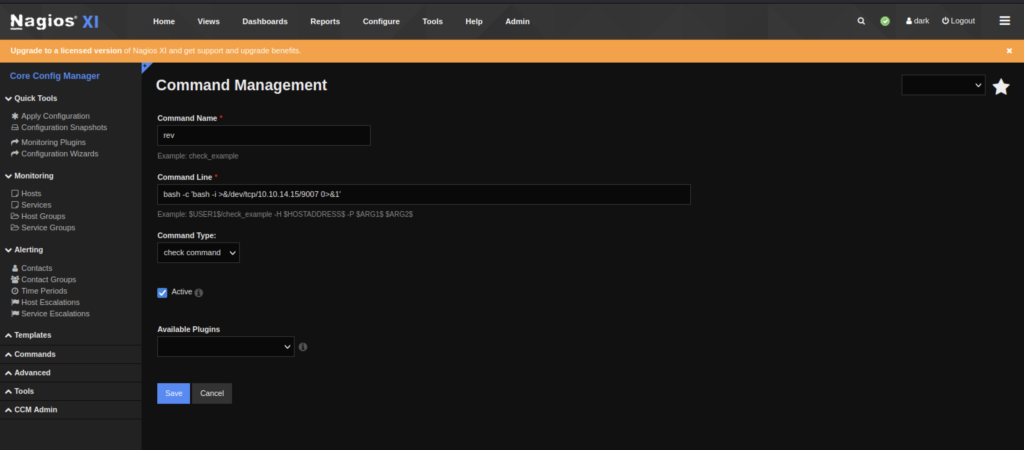Click the info icon next to Available Plugins
The height and width of the screenshot is (450, 1024).
click(x=303, y=347)
